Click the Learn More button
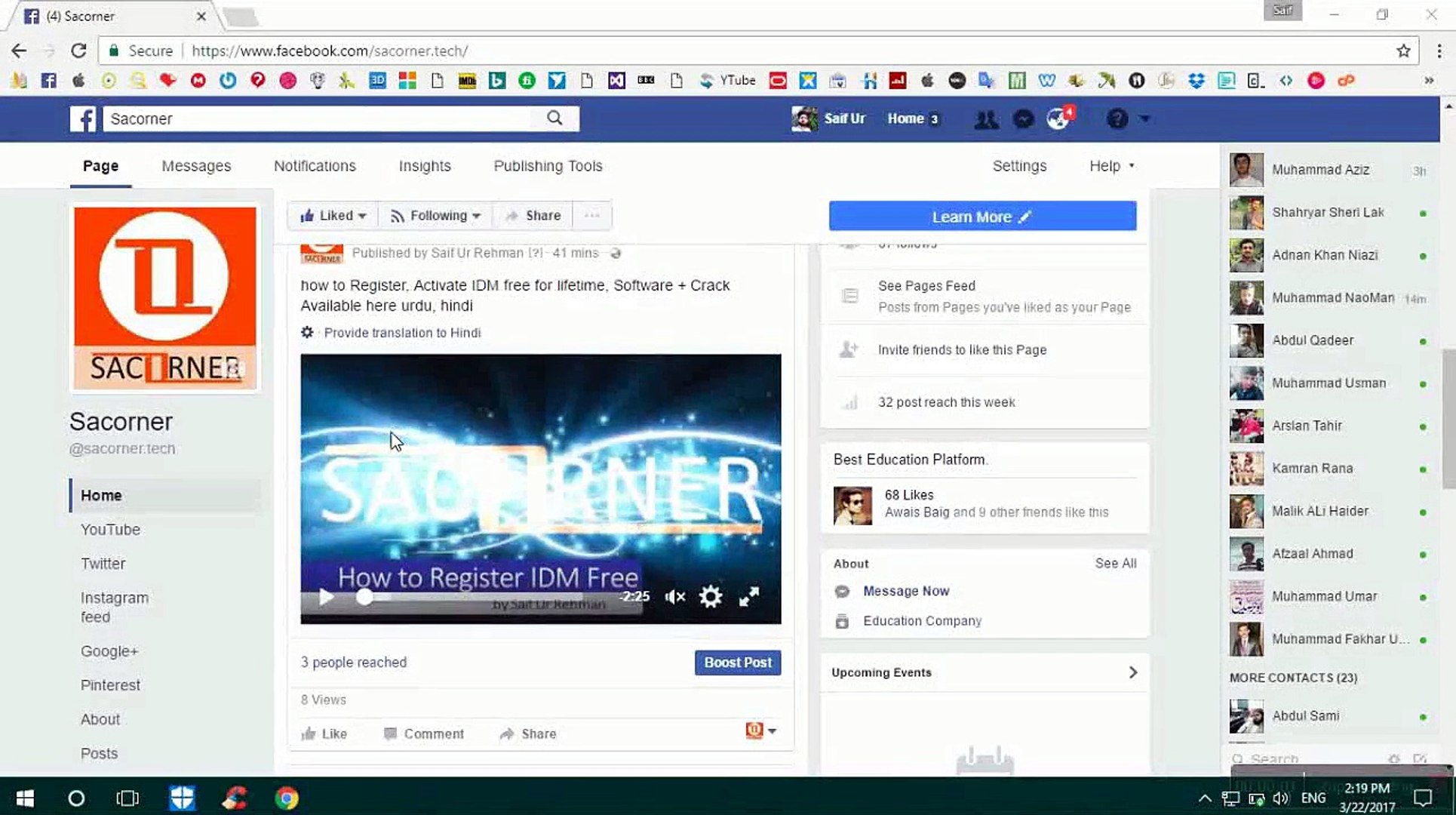Image resolution: width=1456 pixels, height=815 pixels. click(982, 217)
